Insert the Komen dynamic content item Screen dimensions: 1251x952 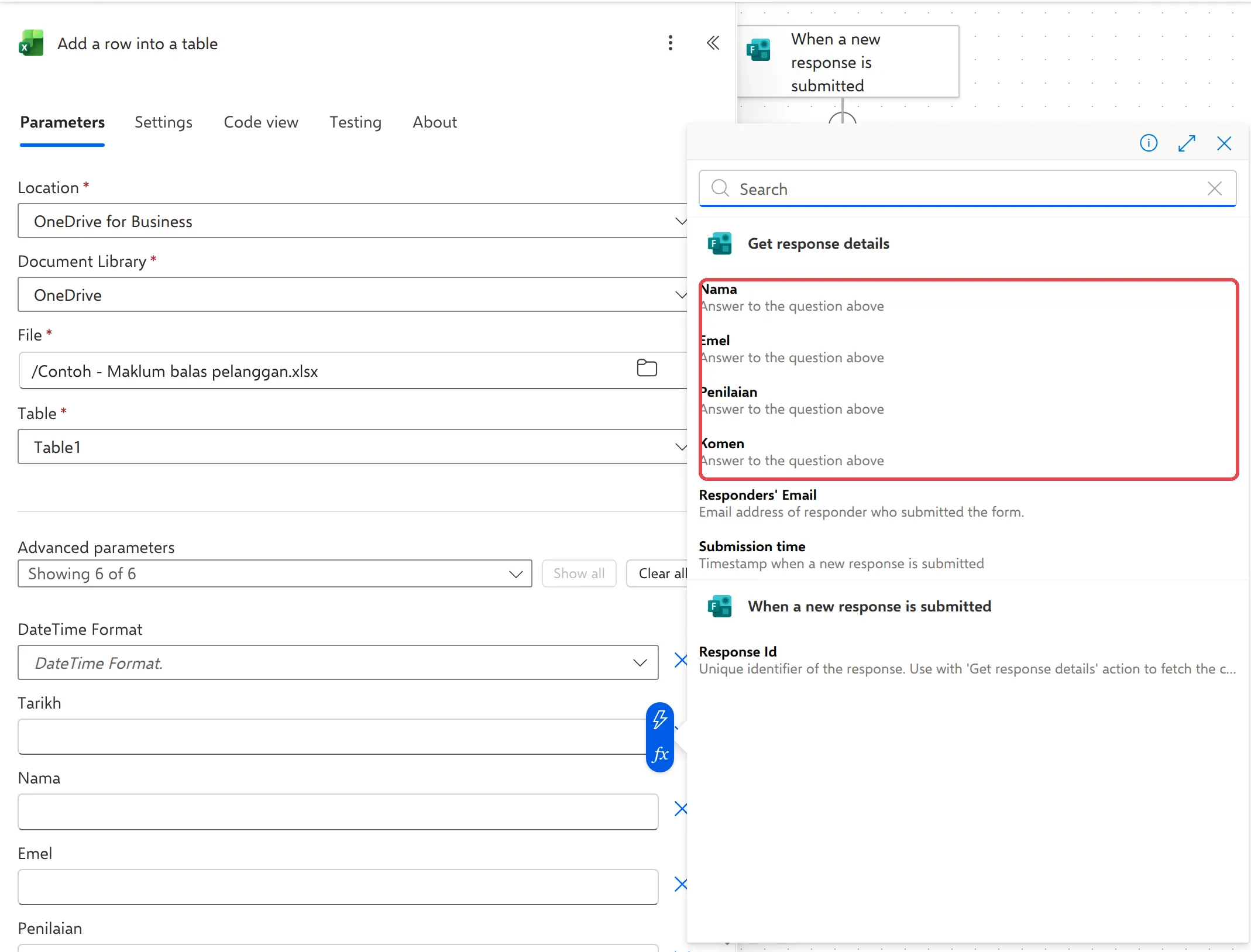click(x=968, y=452)
